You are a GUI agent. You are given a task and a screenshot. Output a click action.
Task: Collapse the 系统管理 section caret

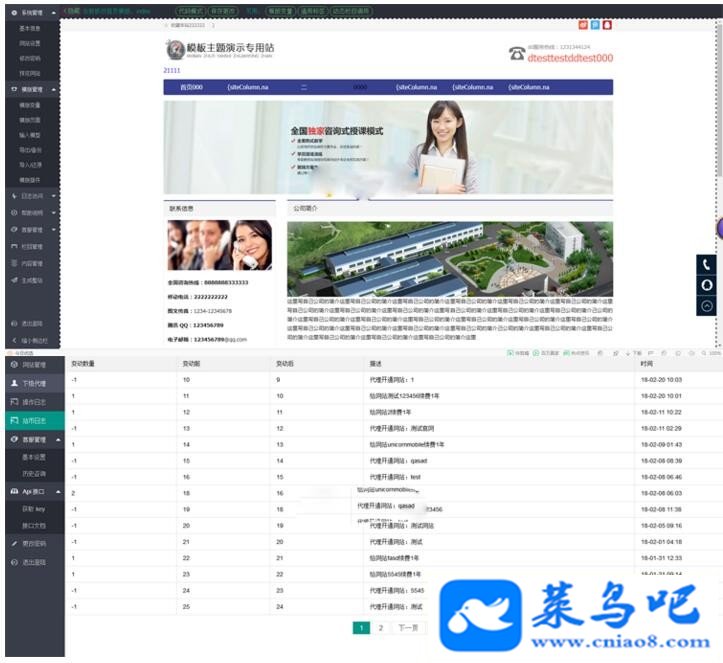53,13
